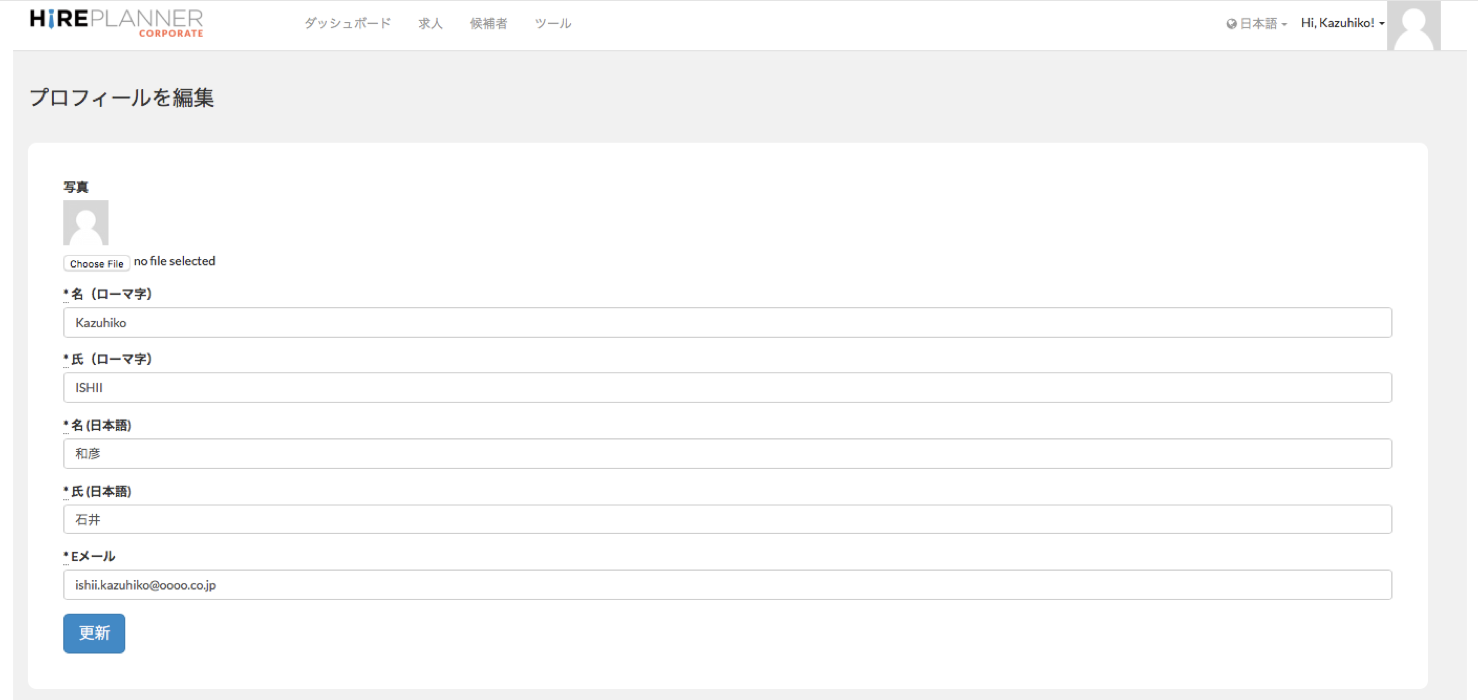Focus the Eメール address input field

coord(727,585)
